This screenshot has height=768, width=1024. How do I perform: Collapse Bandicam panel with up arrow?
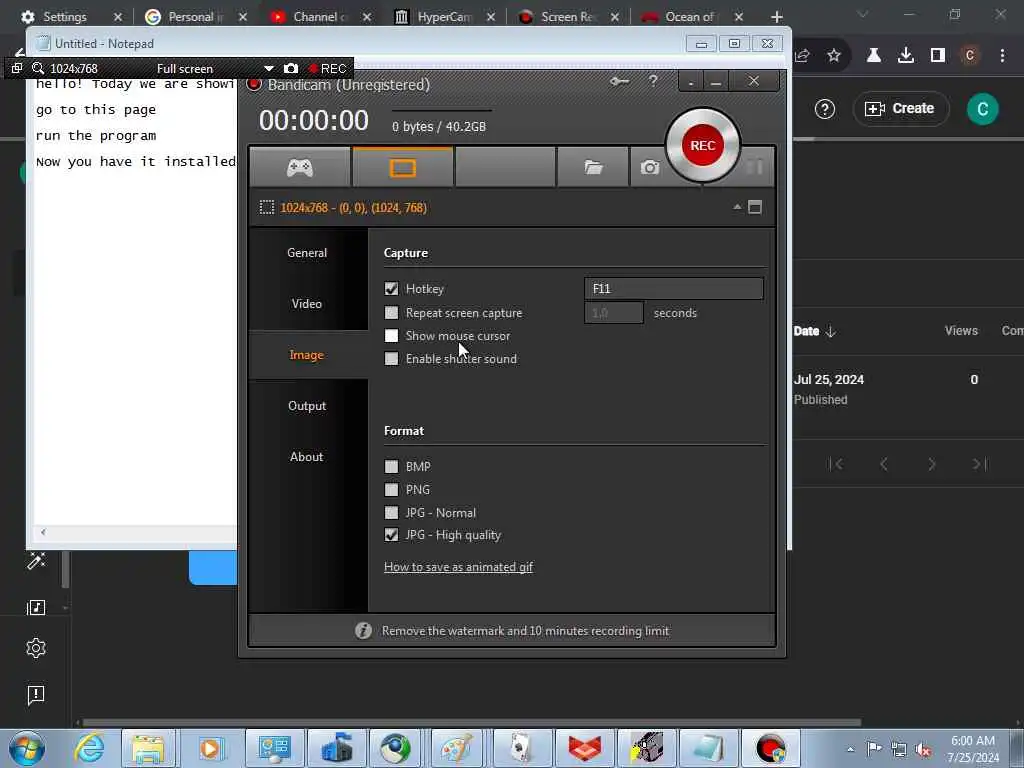(x=737, y=207)
